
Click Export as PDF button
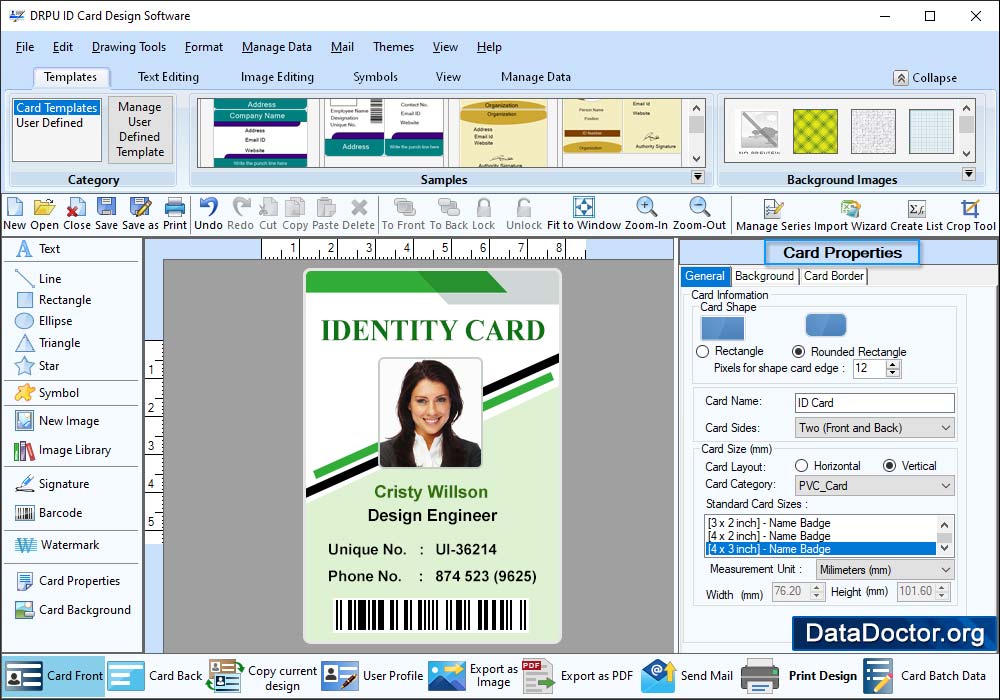pyautogui.click(x=578, y=676)
